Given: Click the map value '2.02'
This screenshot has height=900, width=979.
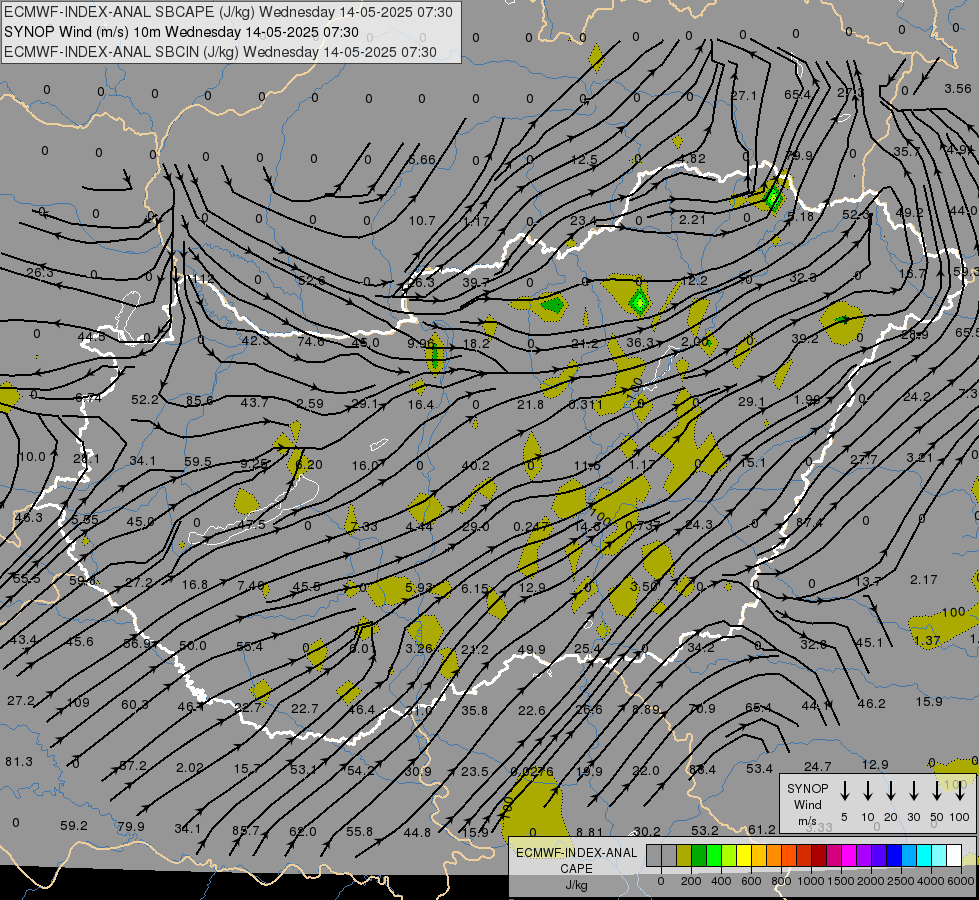Looking at the screenshot, I should point(190,767).
